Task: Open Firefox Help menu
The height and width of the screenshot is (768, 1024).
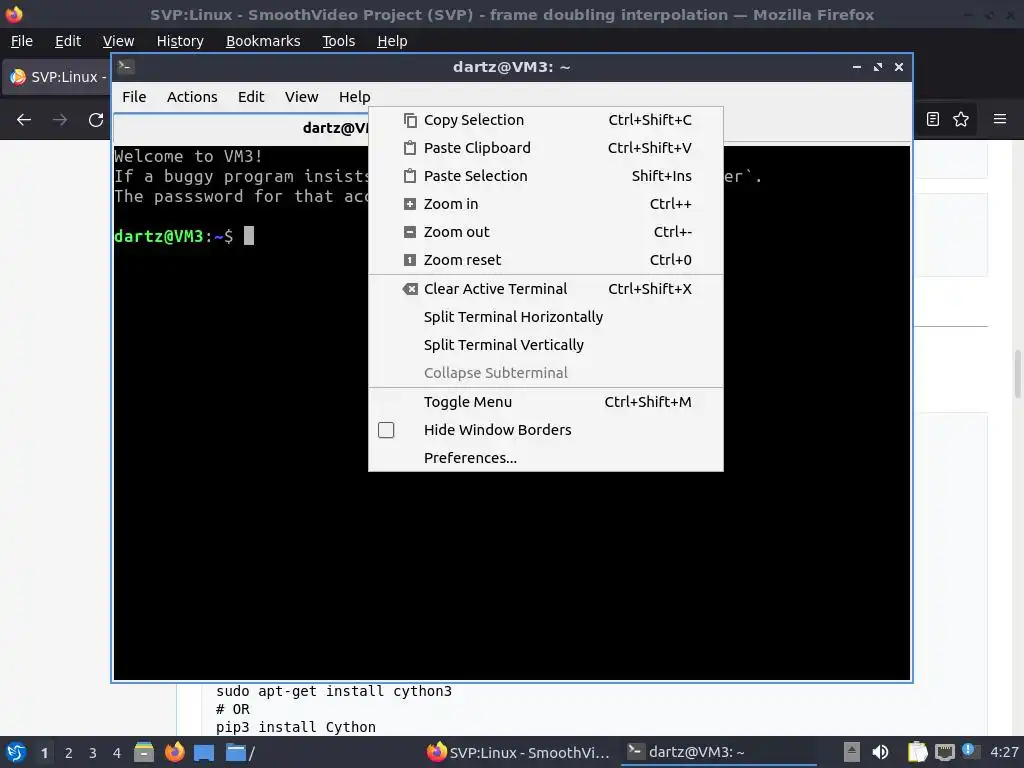Action: pos(392,41)
